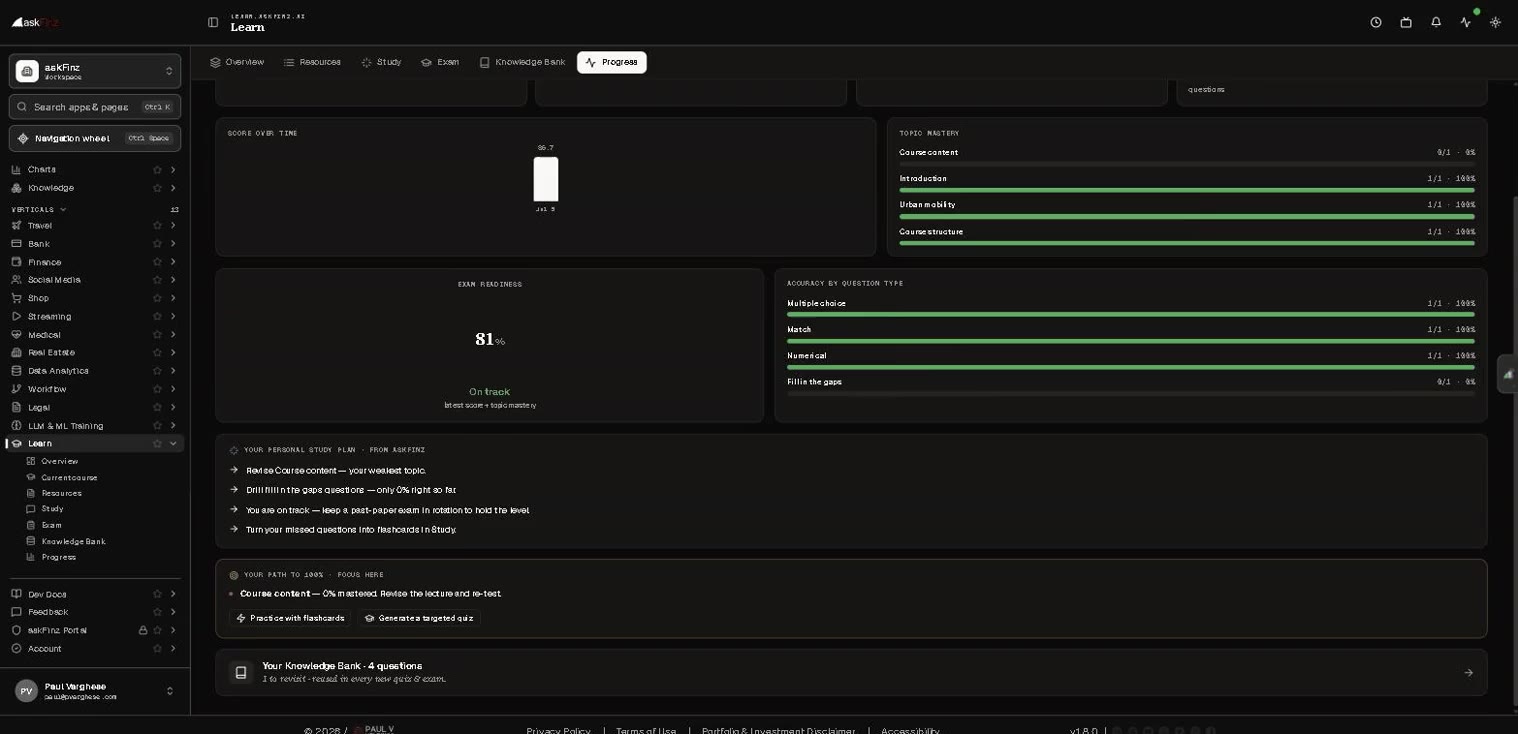This screenshot has width=1518, height=734.
Task: Expand the Data Analytics chevron
Action: 173,371
